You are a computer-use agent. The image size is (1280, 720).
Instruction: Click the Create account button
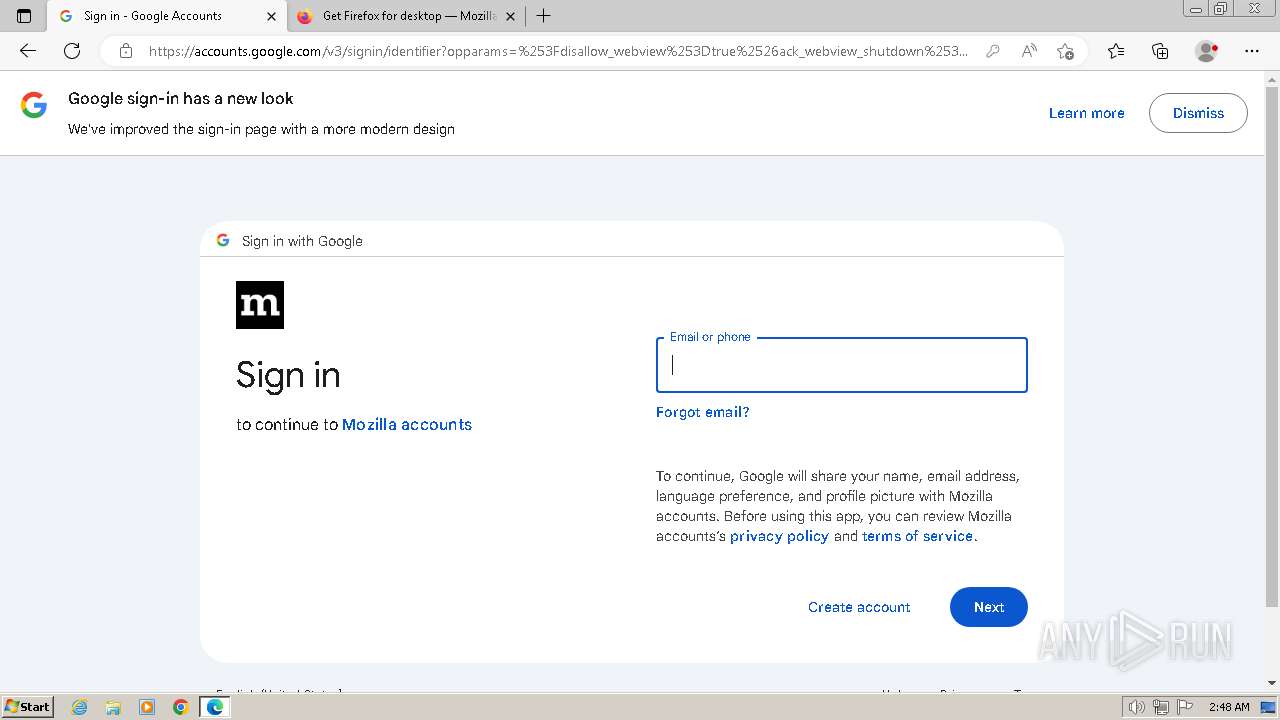[x=859, y=607]
